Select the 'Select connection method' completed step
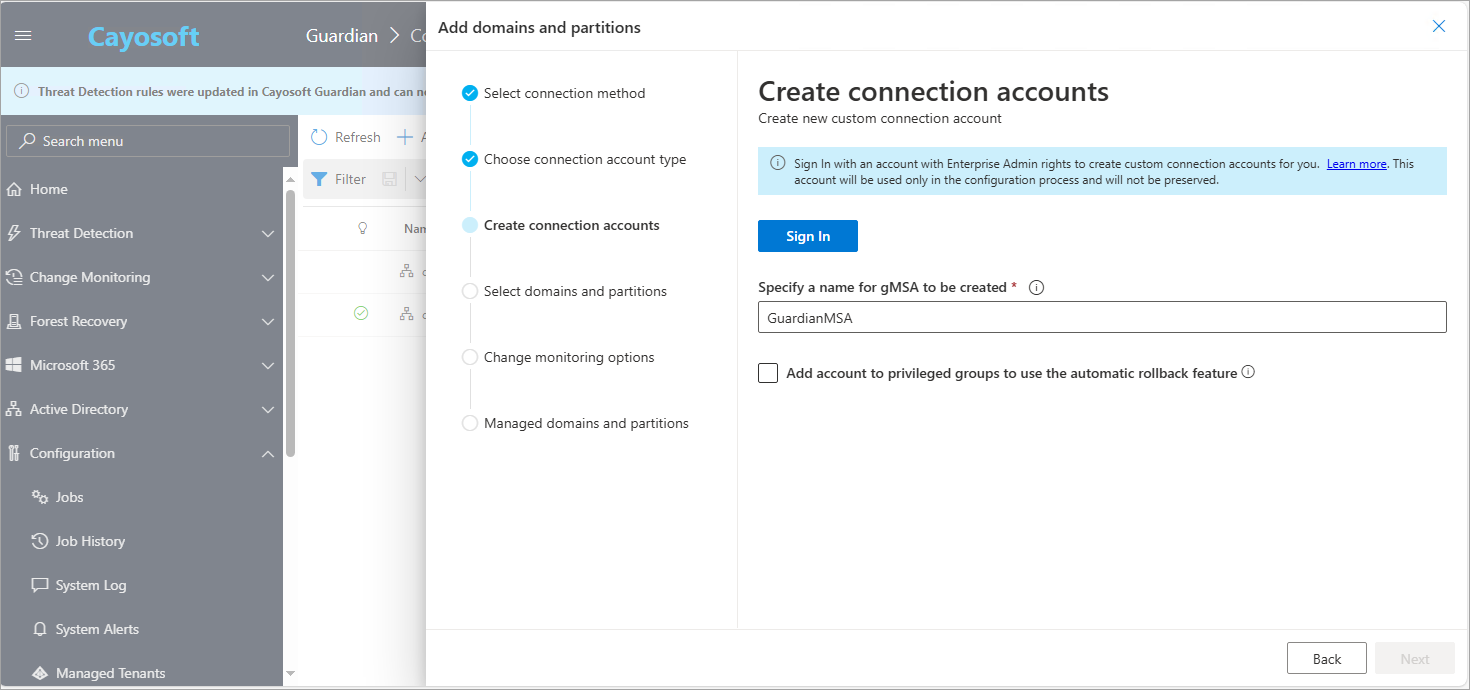Viewport: 1470px width, 690px height. (564, 93)
